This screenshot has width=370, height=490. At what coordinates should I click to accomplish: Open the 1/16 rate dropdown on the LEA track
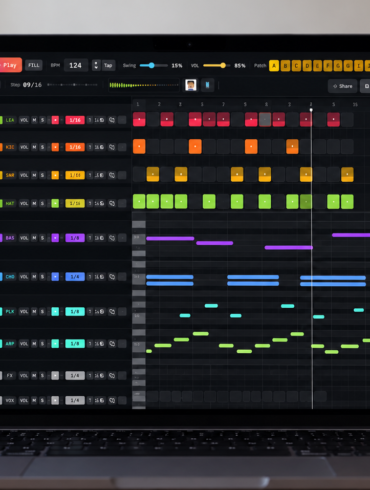(75, 120)
